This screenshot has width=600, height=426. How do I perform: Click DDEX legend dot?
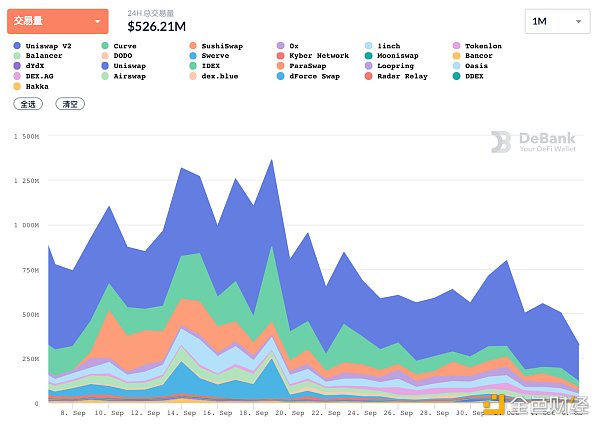(x=456, y=76)
